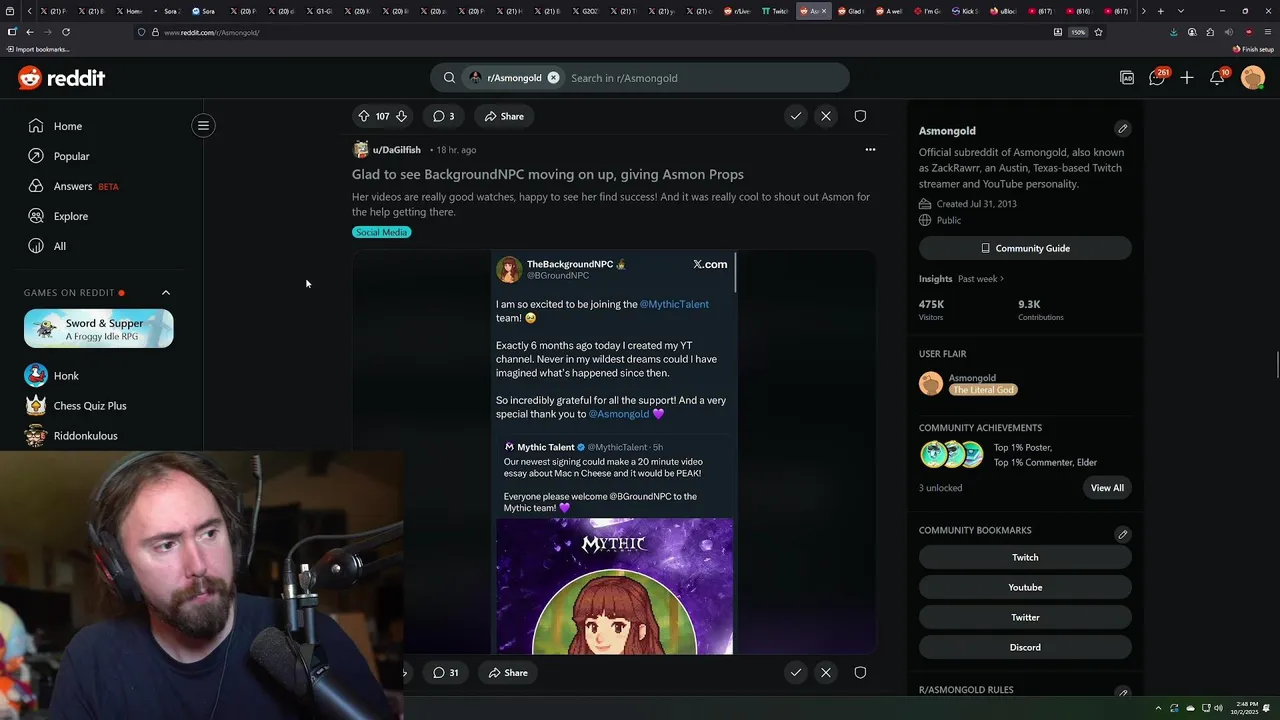Share the post with 3 comments
1280x720 pixels.
(x=504, y=116)
